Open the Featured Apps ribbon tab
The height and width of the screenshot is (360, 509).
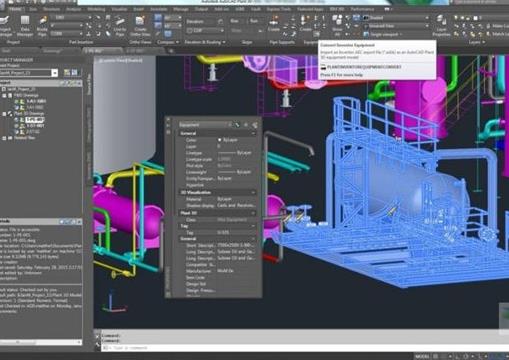[x=310, y=9]
